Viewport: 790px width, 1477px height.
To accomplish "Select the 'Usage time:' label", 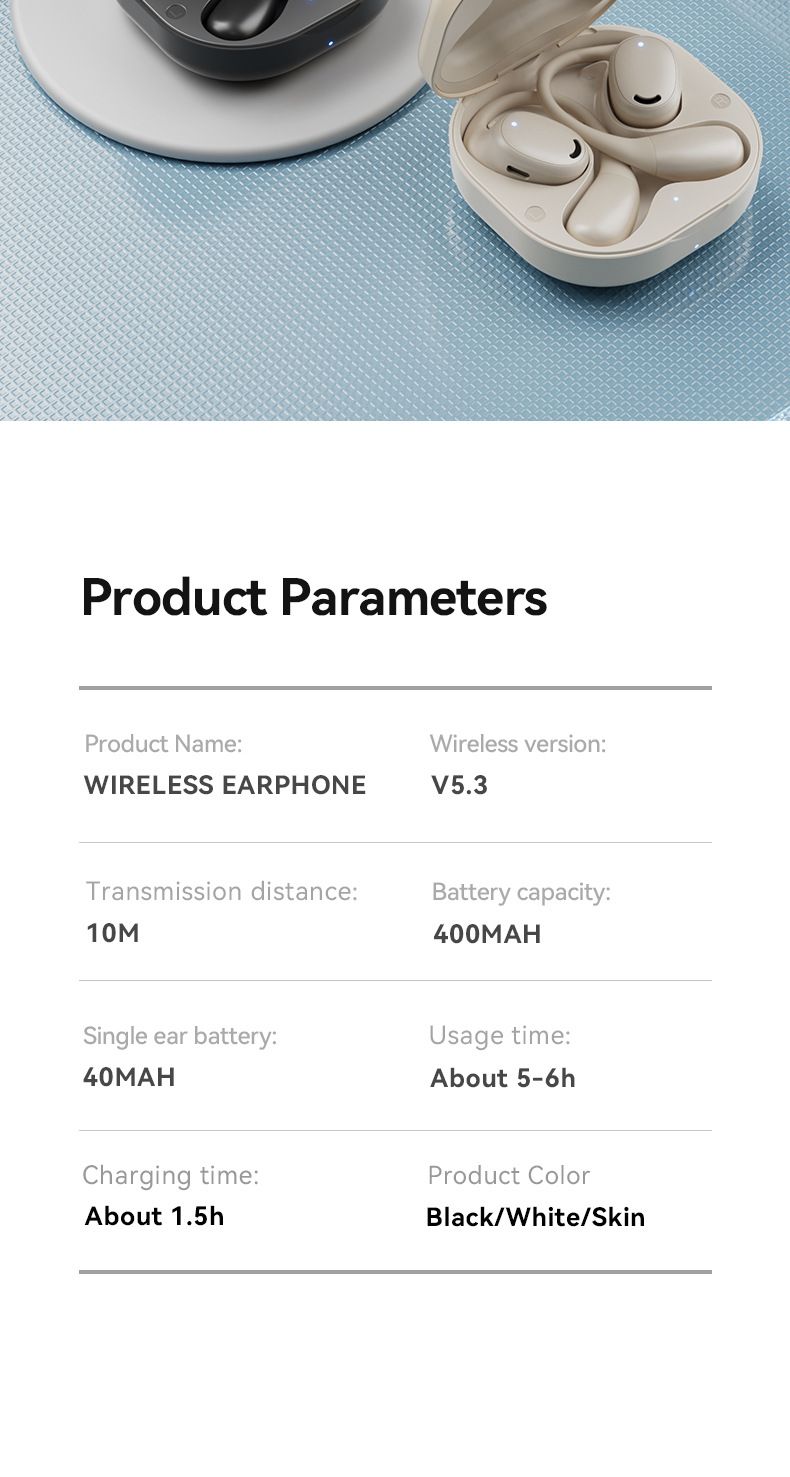I will 499,1035.
